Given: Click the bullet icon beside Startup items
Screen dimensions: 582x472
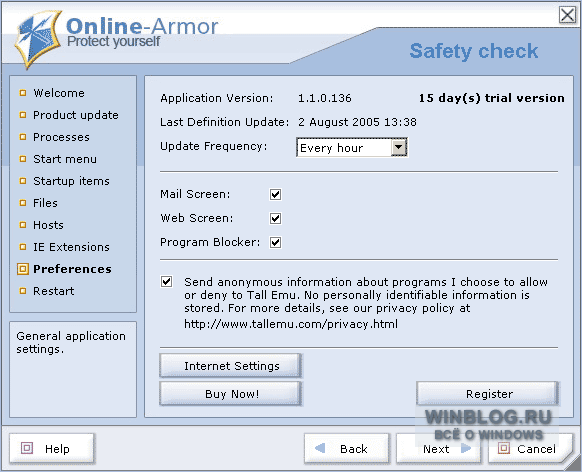Looking at the screenshot, I should (23, 181).
